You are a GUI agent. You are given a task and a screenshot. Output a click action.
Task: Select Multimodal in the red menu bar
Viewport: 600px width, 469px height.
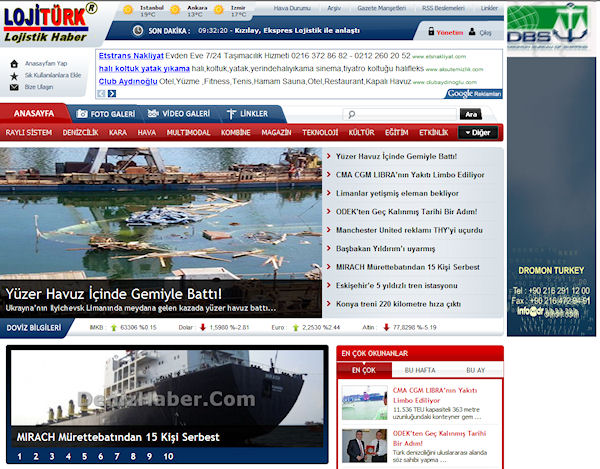[188, 132]
